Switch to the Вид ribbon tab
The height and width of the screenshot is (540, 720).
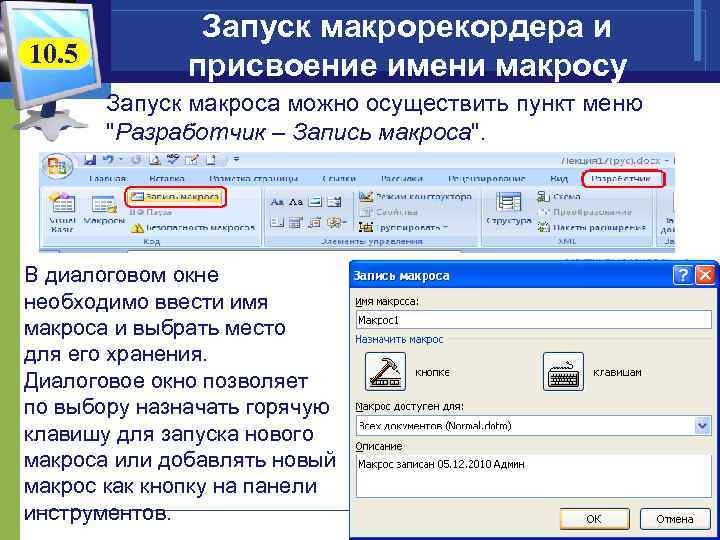tap(558, 179)
